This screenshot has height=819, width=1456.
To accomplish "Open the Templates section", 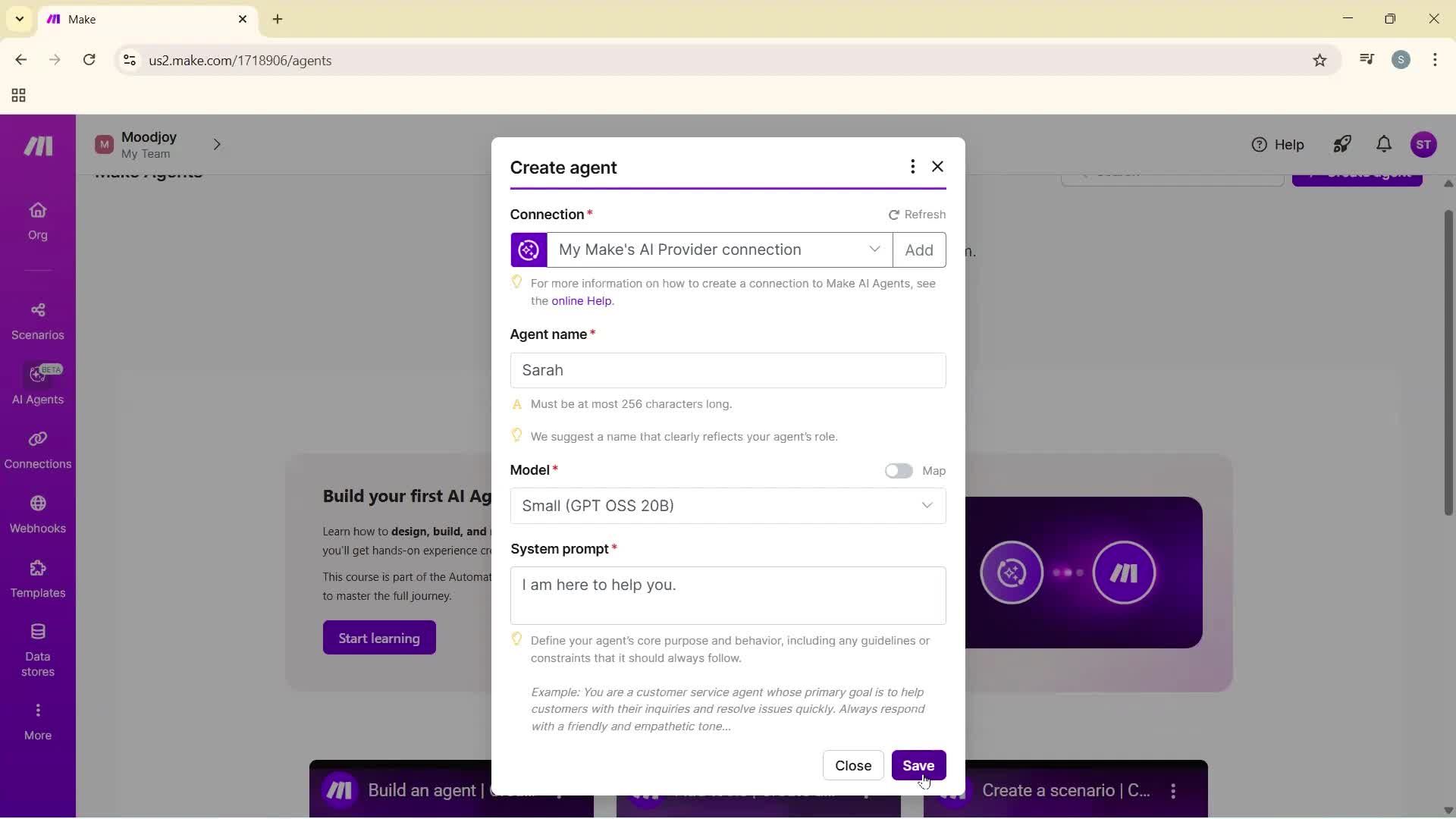I will [37, 579].
